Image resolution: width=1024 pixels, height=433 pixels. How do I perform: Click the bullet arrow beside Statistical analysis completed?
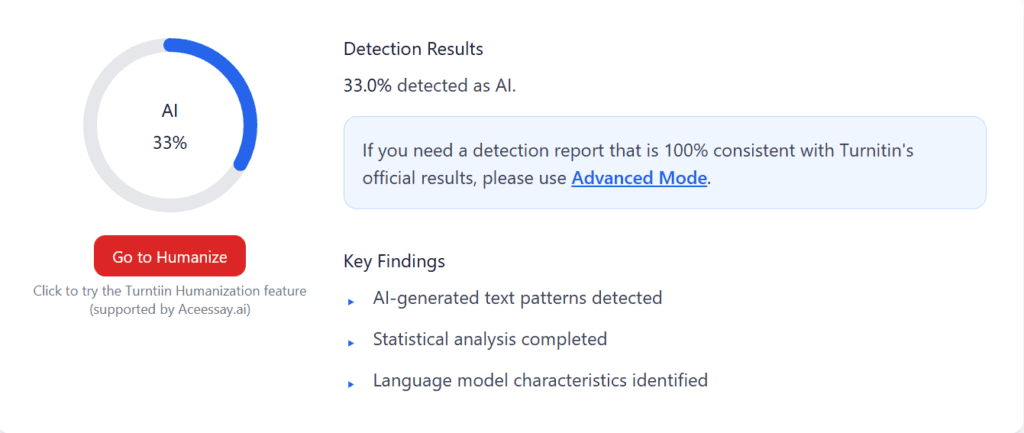click(x=351, y=343)
